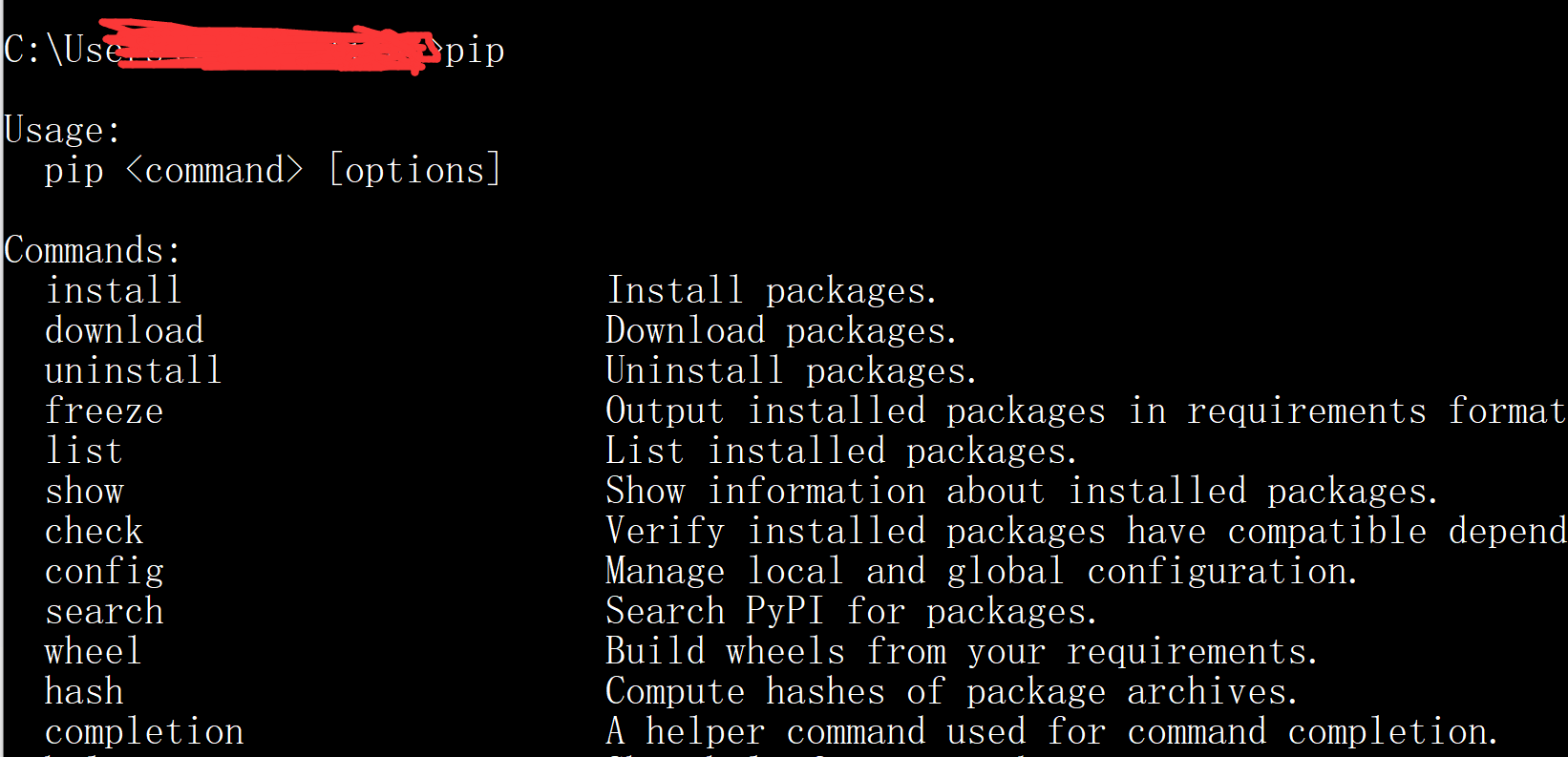Click the "hash" command name
This screenshot has height=757, width=1568.
84,691
